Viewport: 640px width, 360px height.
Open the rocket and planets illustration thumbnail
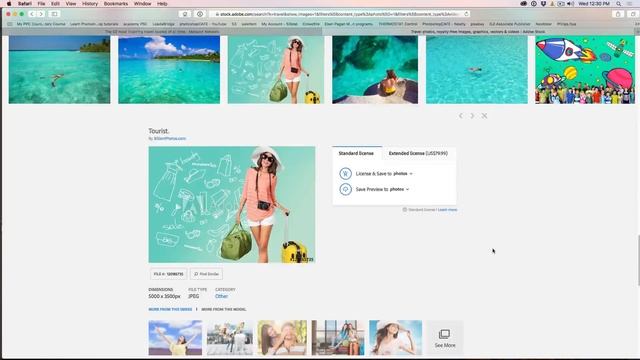[585, 69]
